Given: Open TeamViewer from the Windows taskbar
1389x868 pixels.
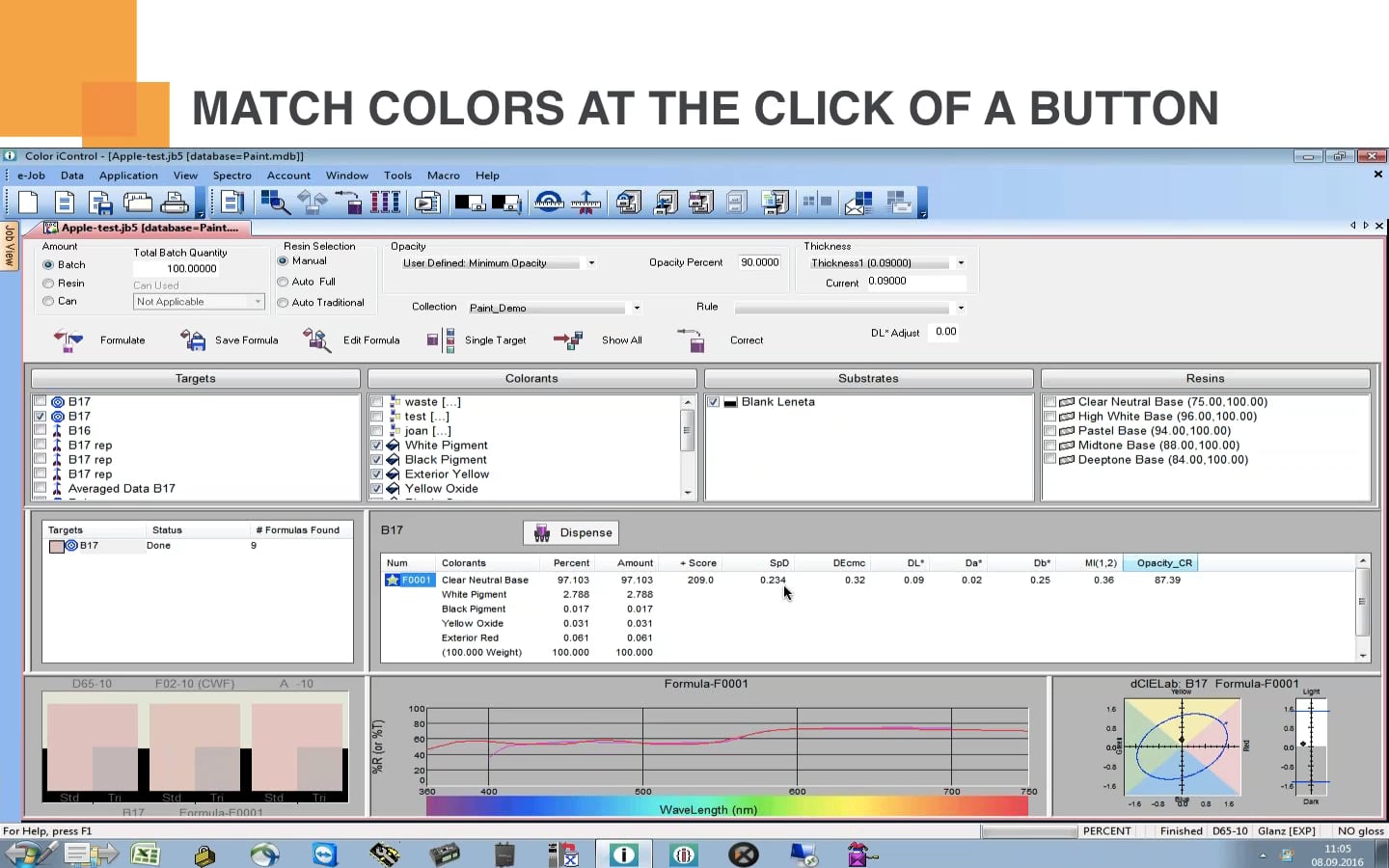Looking at the screenshot, I should click(x=325, y=854).
